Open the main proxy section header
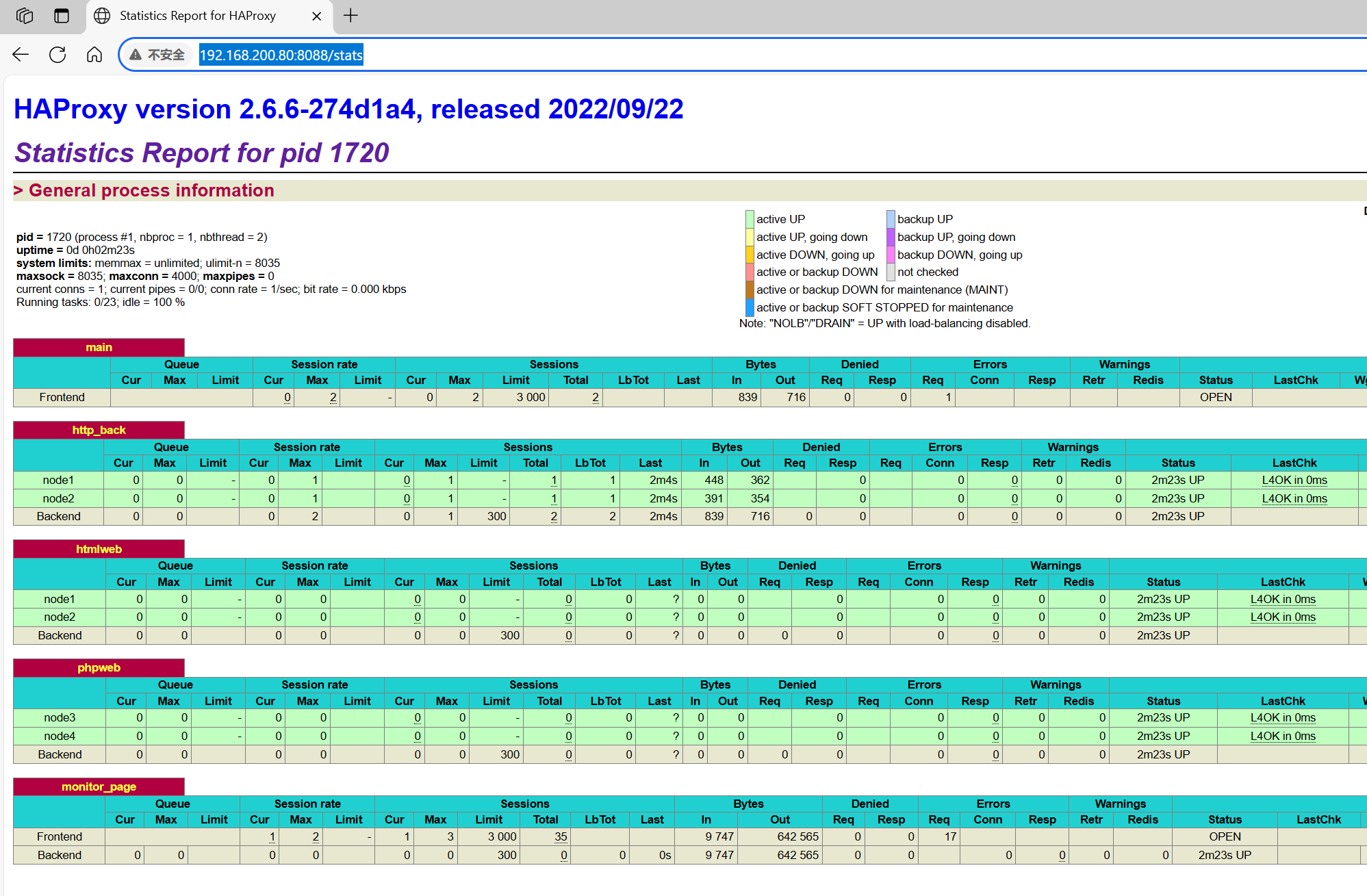 pyautogui.click(x=99, y=348)
